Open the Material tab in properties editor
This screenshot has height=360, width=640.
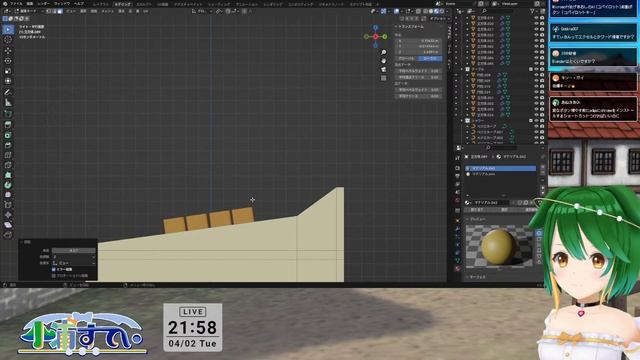click(458, 269)
